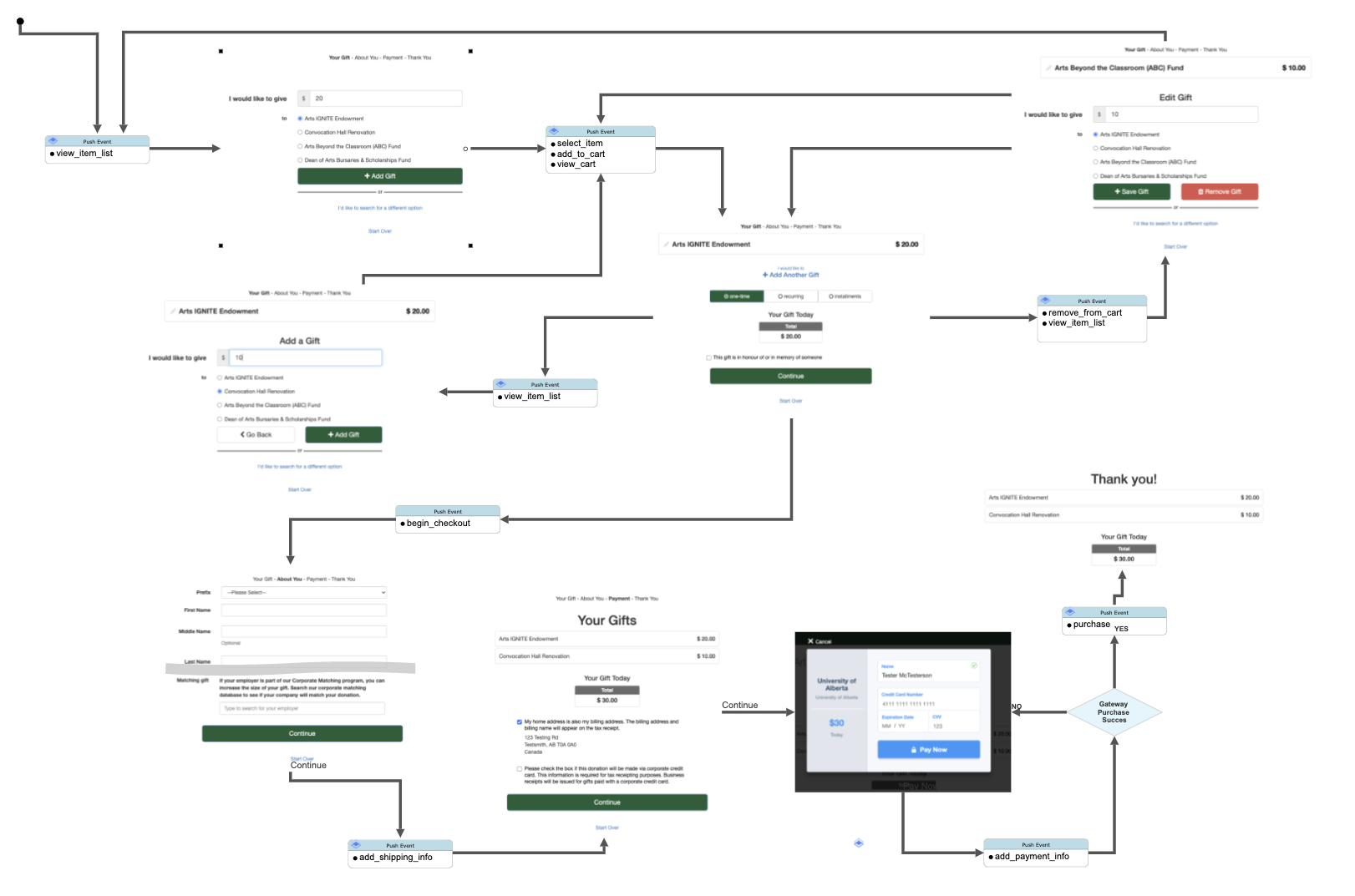The height and width of the screenshot is (896, 1355).
Task: Click Start Over link under Remove Gift form
Action: click(x=1175, y=246)
